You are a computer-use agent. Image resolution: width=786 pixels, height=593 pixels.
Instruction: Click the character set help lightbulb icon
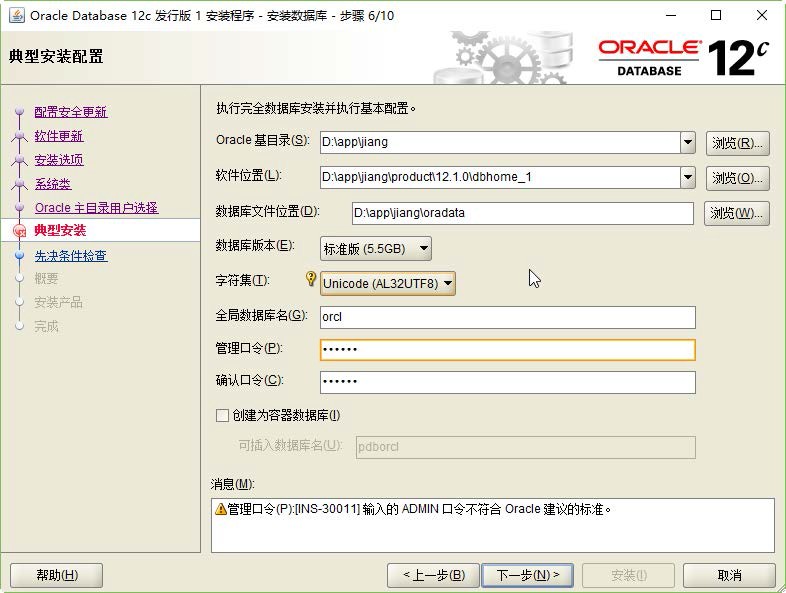pos(311,278)
